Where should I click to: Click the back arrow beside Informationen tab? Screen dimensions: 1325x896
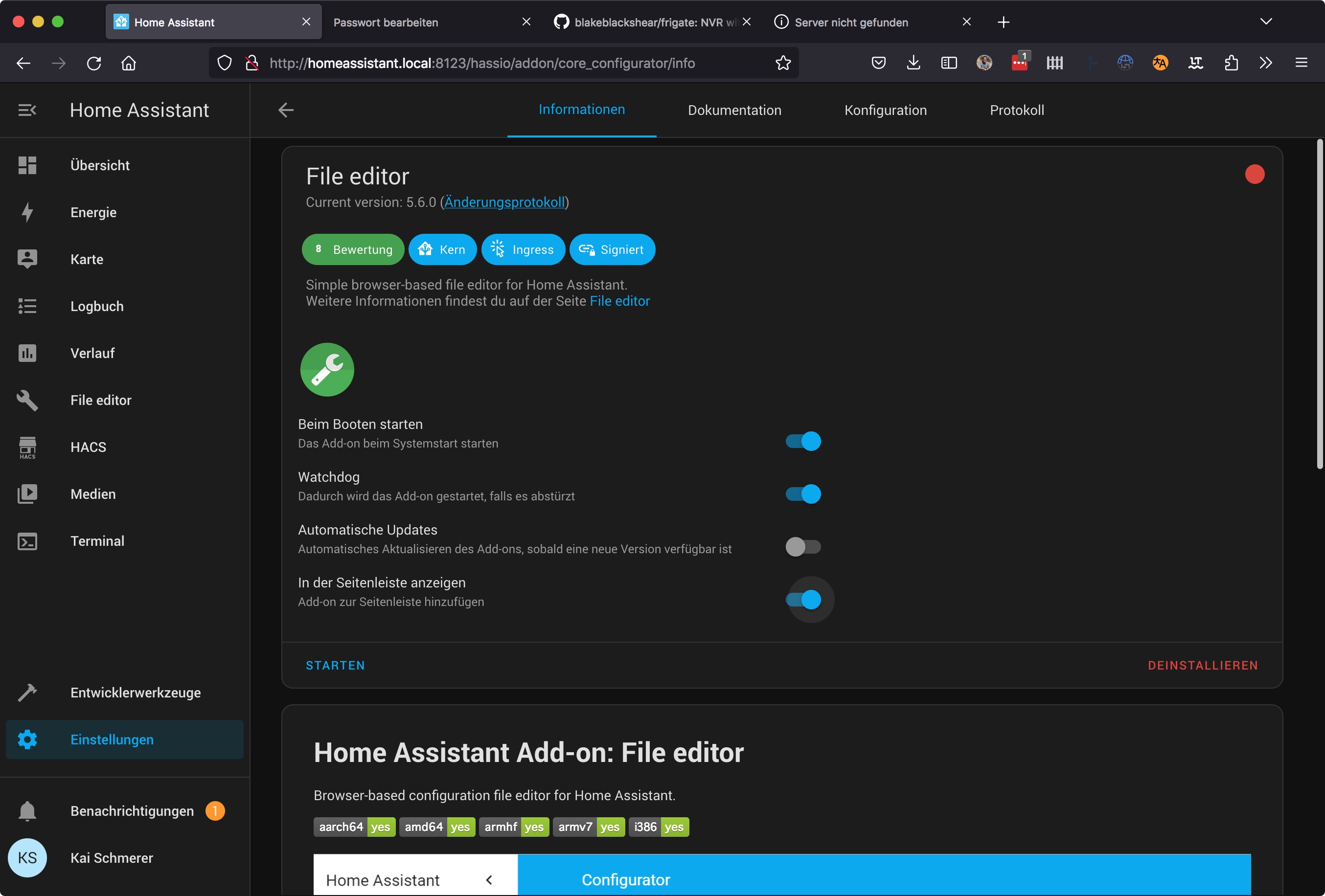click(x=286, y=110)
